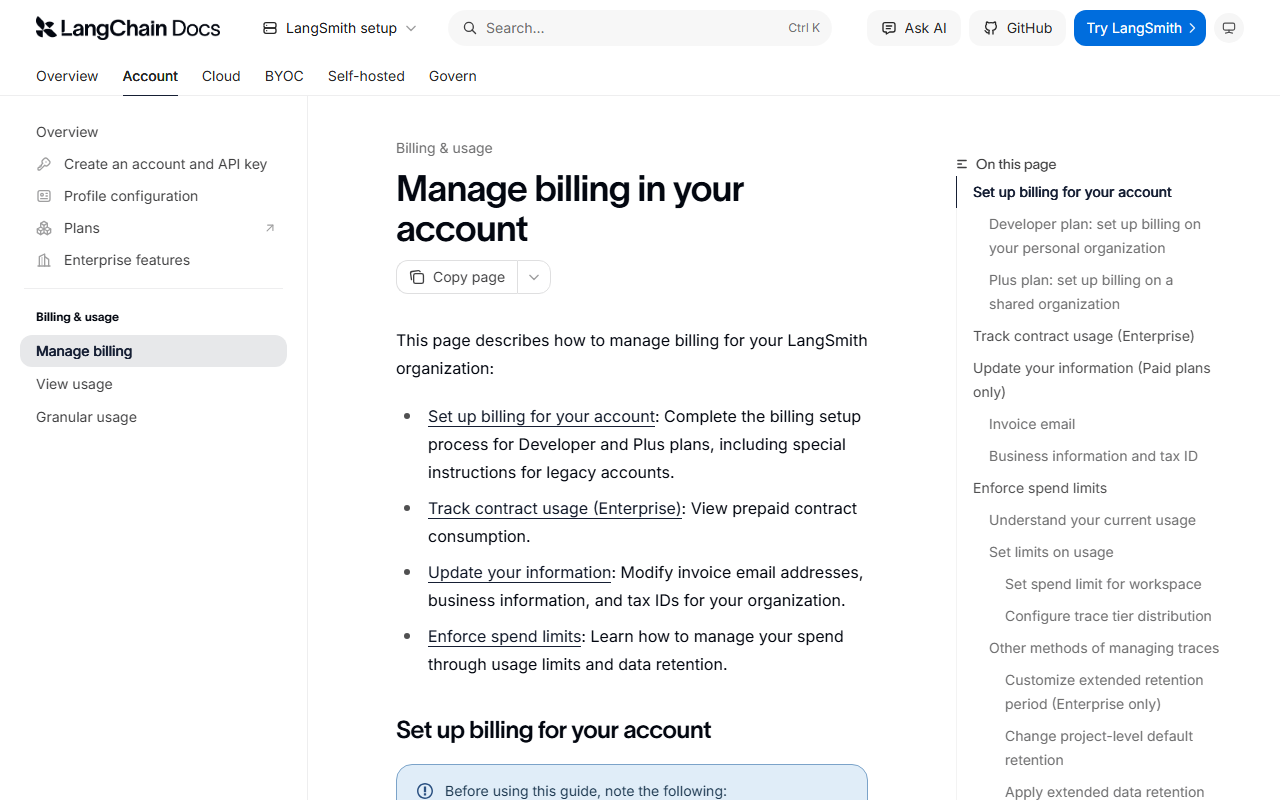Click the copy icon in Copy page
The height and width of the screenshot is (800, 1280).
click(417, 277)
